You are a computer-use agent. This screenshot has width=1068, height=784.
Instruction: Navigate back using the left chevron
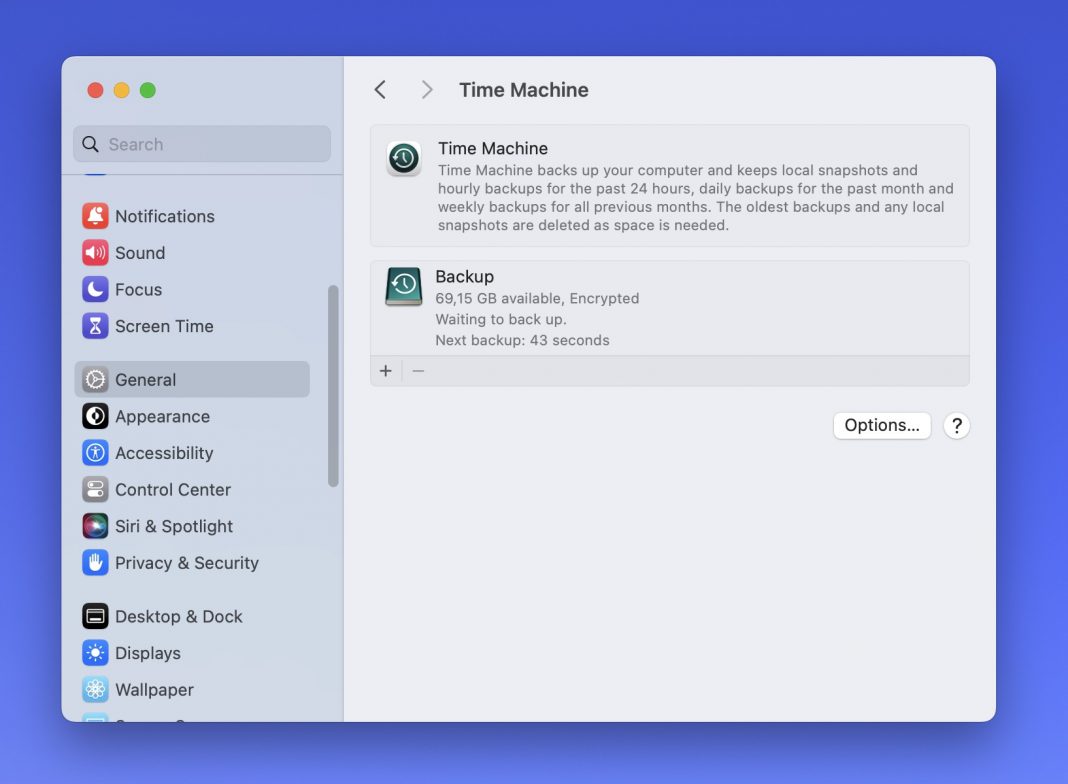[380, 89]
